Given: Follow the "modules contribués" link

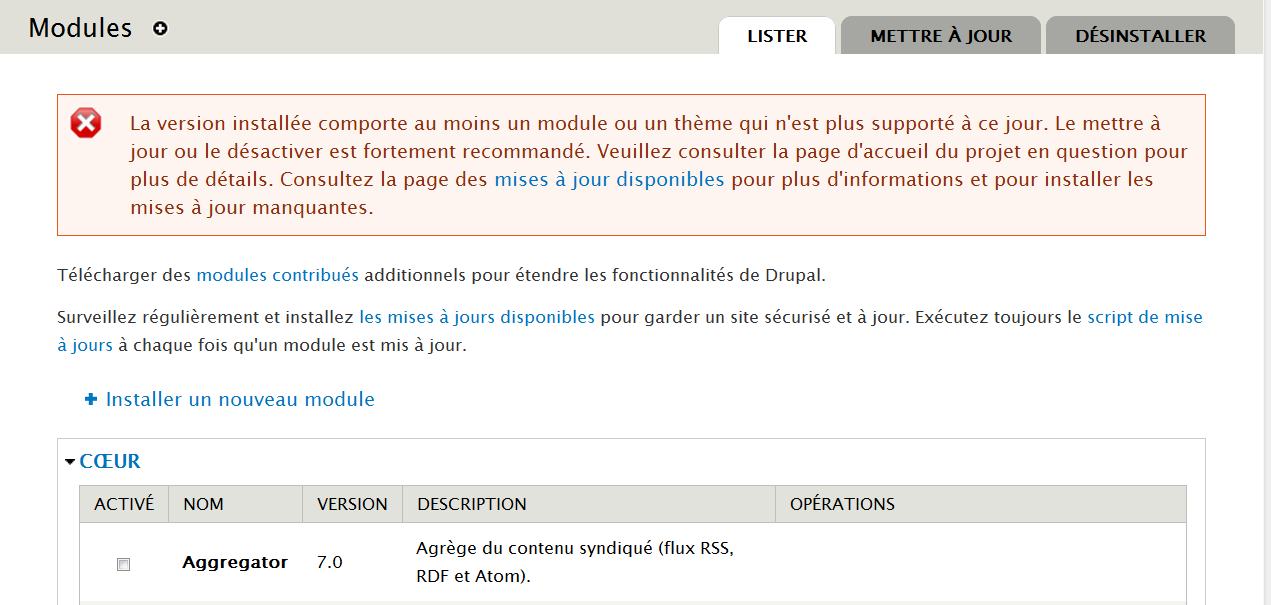Looking at the screenshot, I should click(x=277, y=275).
